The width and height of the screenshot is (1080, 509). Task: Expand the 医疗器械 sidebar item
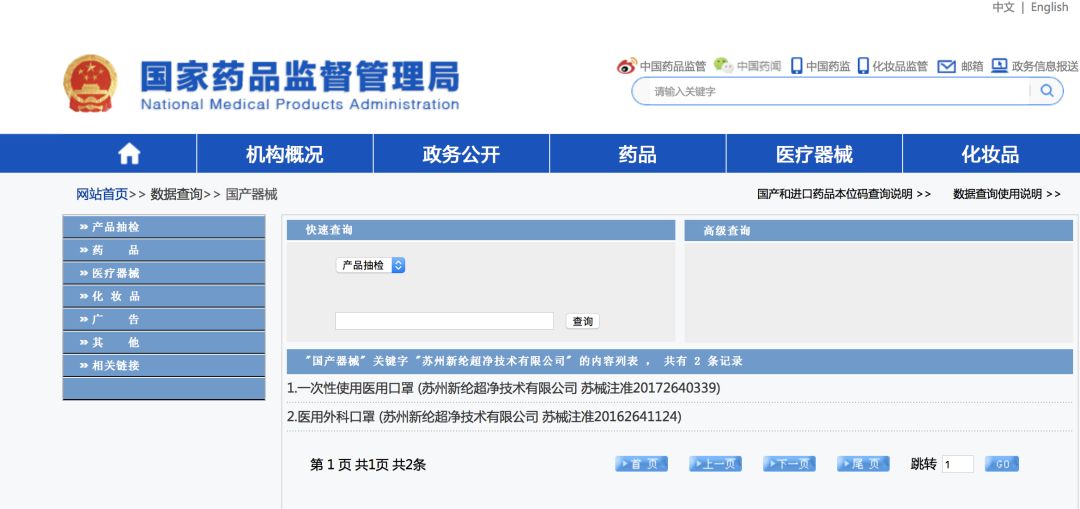[164, 273]
